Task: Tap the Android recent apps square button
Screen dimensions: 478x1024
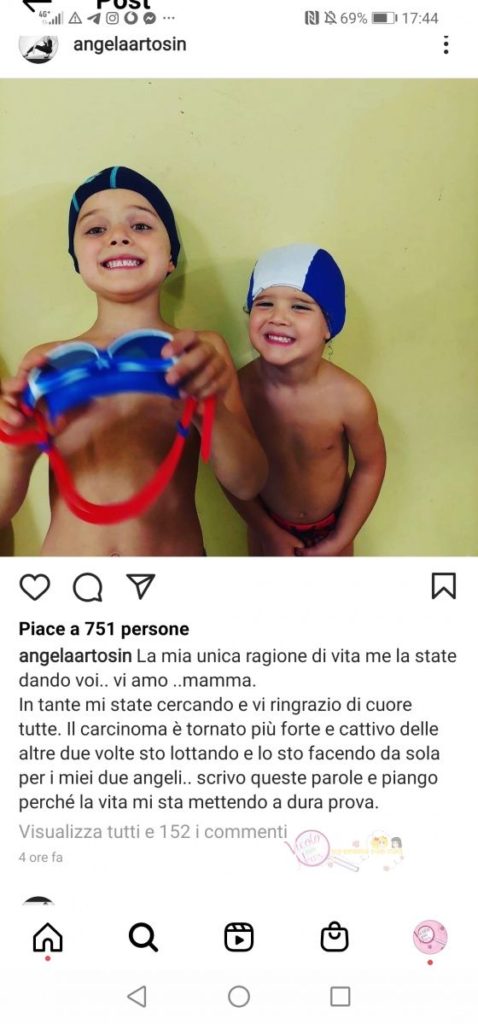Action: pos(340,996)
